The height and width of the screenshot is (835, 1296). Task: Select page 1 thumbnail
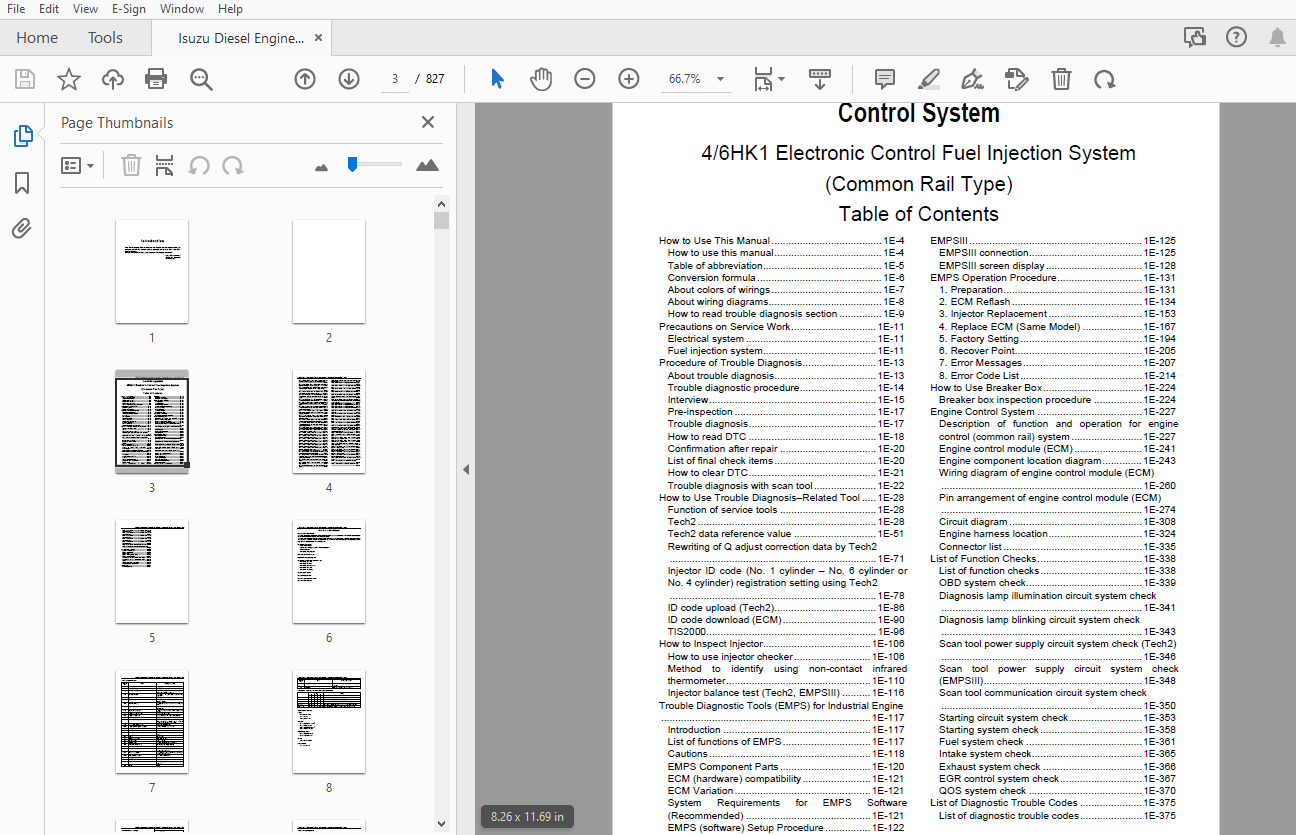[x=152, y=271]
